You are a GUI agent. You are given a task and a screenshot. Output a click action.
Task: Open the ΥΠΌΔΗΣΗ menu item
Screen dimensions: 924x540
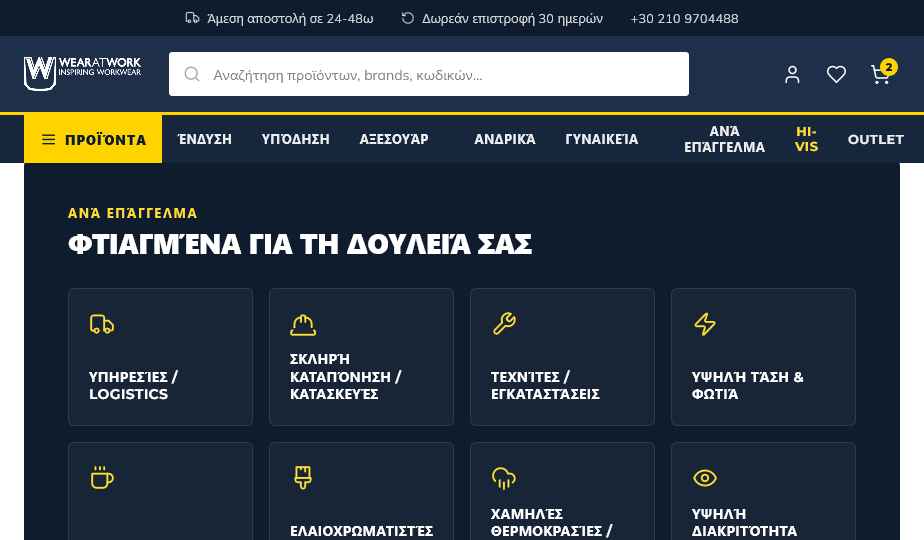pyautogui.click(x=295, y=139)
